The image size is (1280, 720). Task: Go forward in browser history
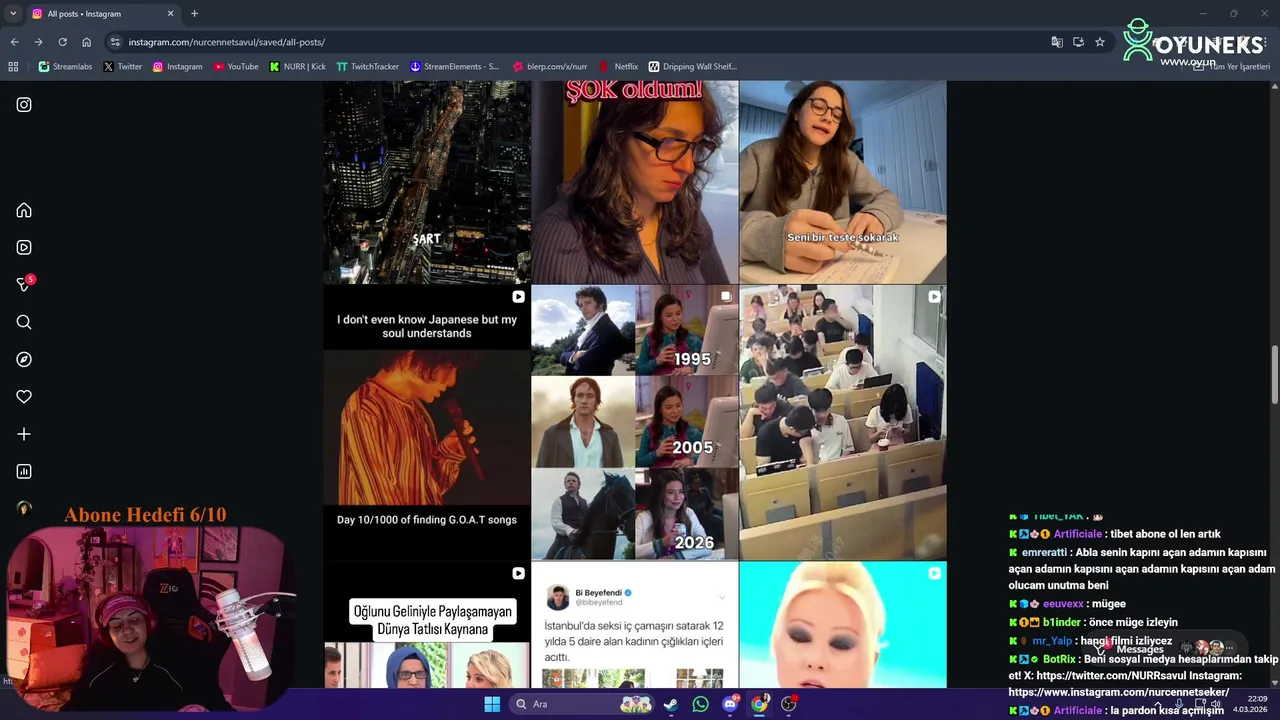(x=38, y=42)
